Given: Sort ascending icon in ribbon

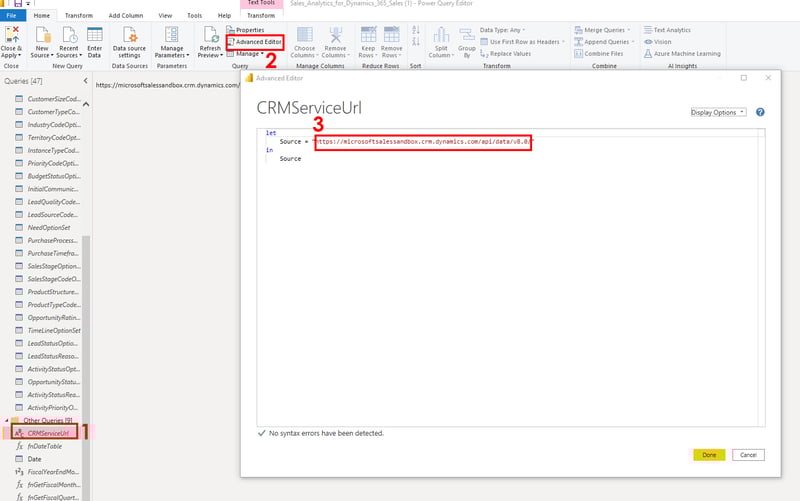Looking at the screenshot, I should 416,30.
